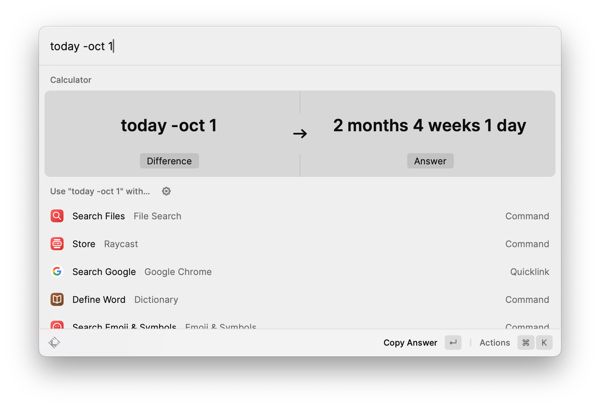Click the Define Word dictionary icon
The image size is (600, 408).
57,299
